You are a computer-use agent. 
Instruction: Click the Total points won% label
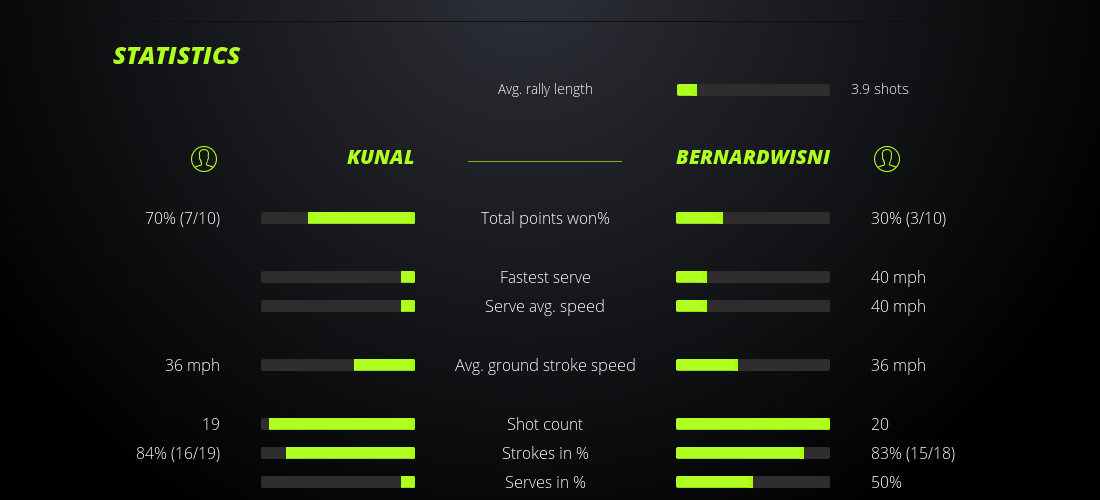pos(545,218)
